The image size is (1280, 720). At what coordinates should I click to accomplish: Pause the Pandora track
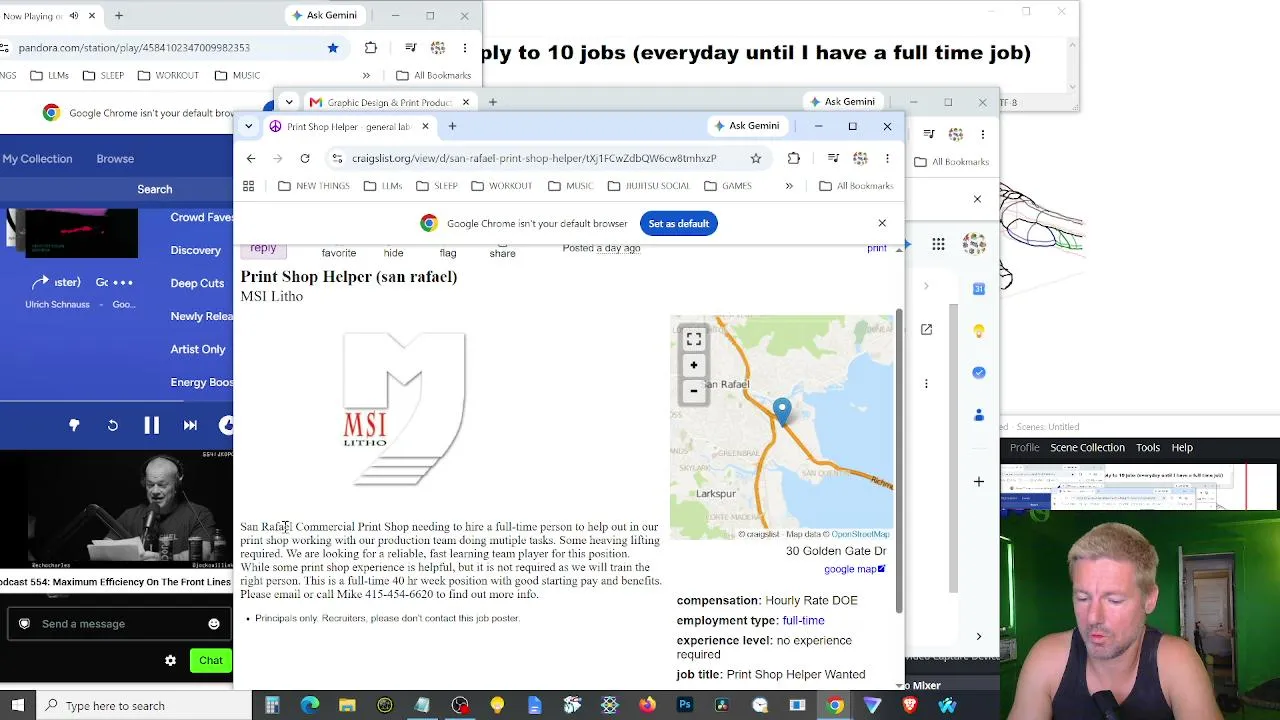[151, 425]
